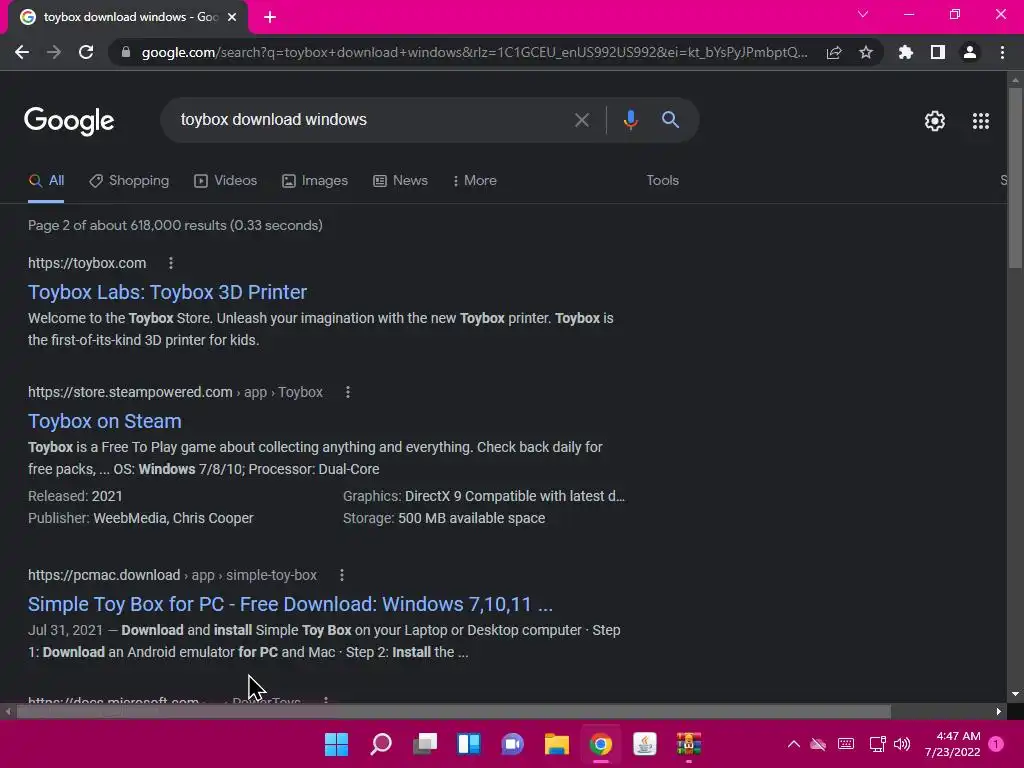This screenshot has height=768, width=1024.
Task: Show hidden system tray icons
Action: (793, 744)
